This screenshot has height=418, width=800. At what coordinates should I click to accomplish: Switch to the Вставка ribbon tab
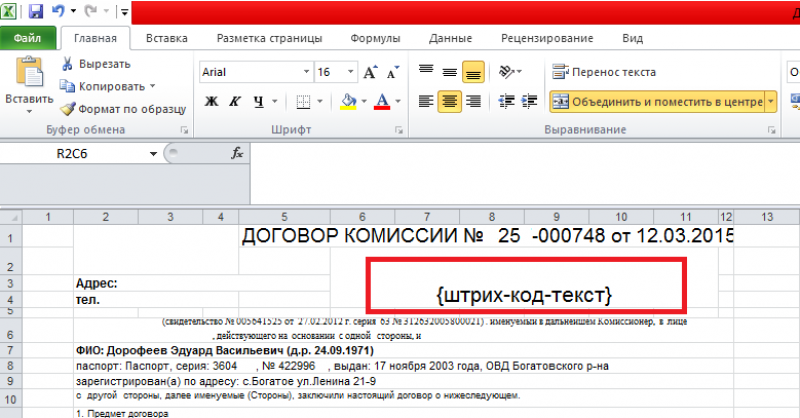tap(166, 38)
